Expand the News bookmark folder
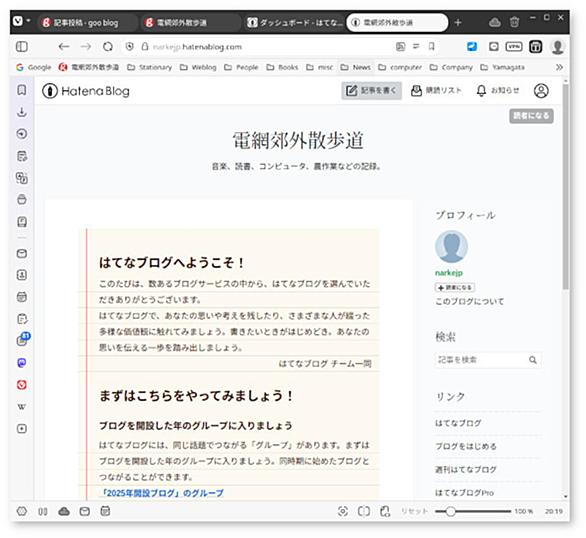The width and height of the screenshot is (586, 538). 356,67
